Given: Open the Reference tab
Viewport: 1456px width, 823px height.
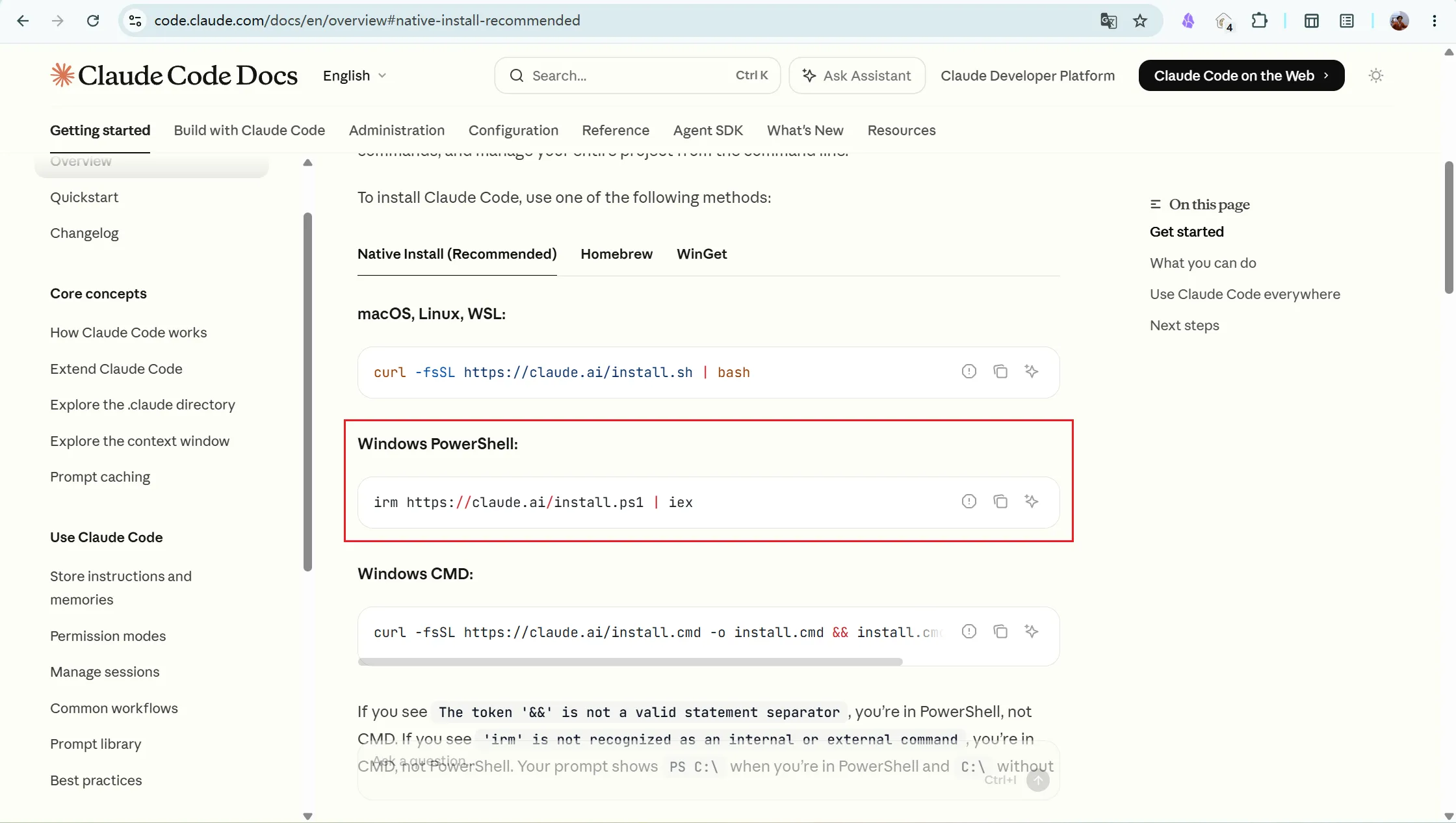Looking at the screenshot, I should tap(616, 130).
